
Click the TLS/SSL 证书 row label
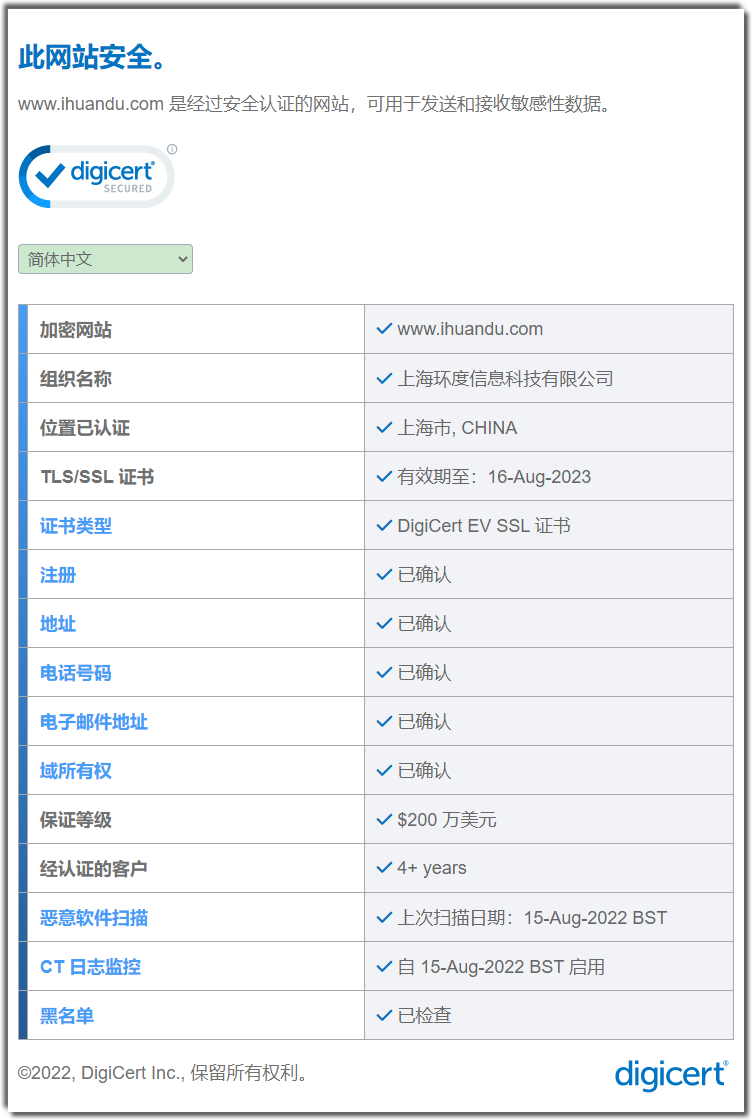pyautogui.click(x=97, y=476)
